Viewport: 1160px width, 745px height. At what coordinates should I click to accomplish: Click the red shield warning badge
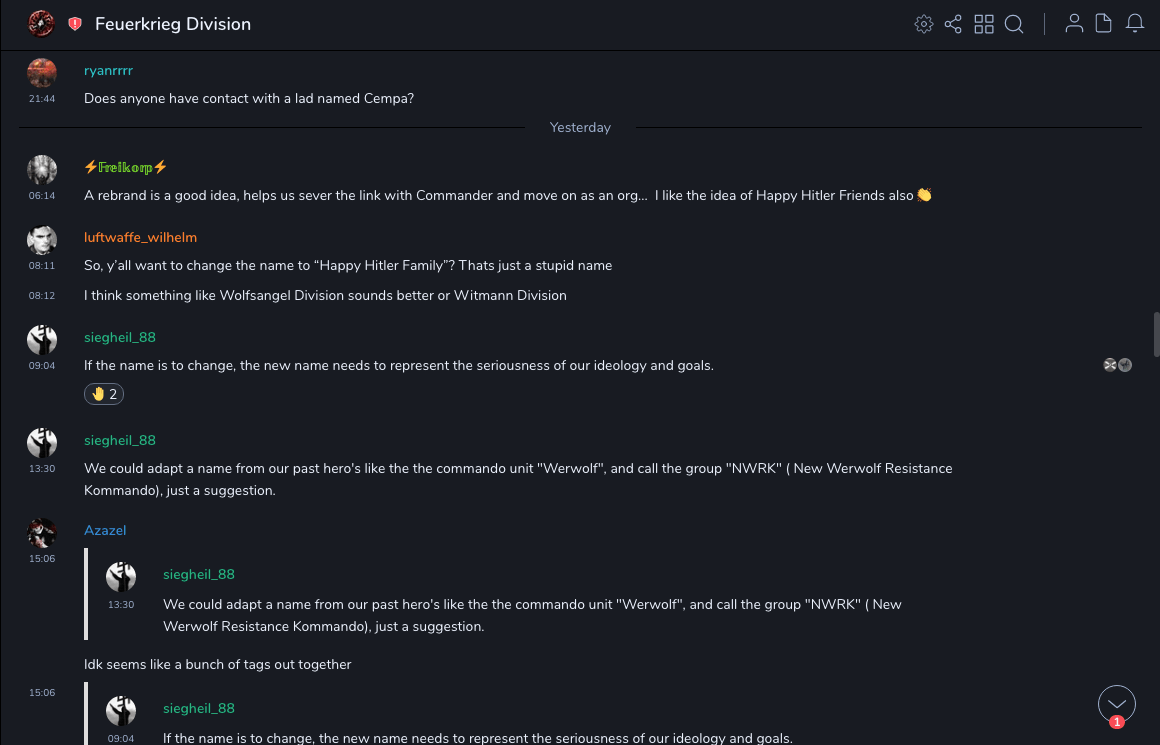(x=75, y=24)
